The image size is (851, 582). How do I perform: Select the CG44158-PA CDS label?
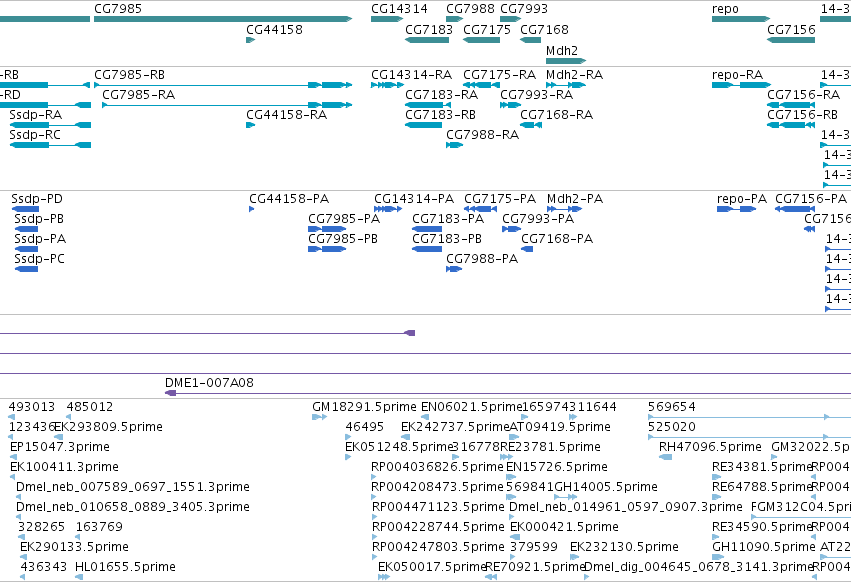(289, 199)
